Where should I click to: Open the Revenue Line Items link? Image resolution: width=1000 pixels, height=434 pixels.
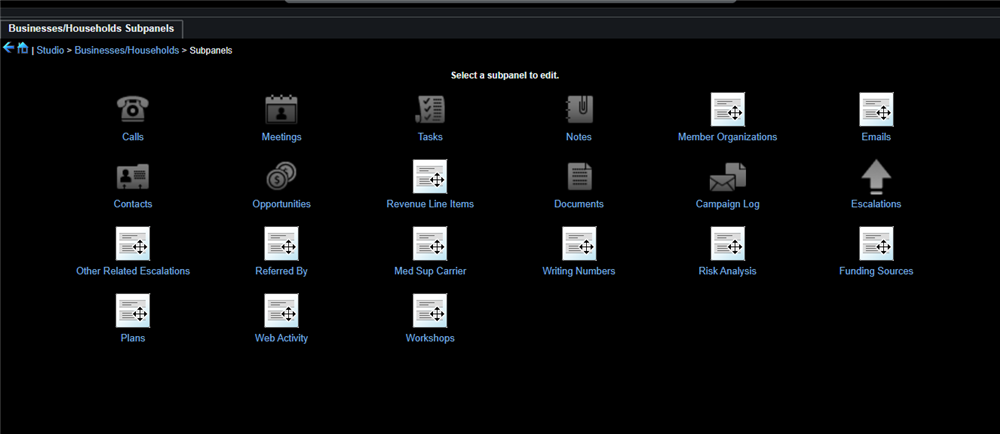pyautogui.click(x=430, y=204)
